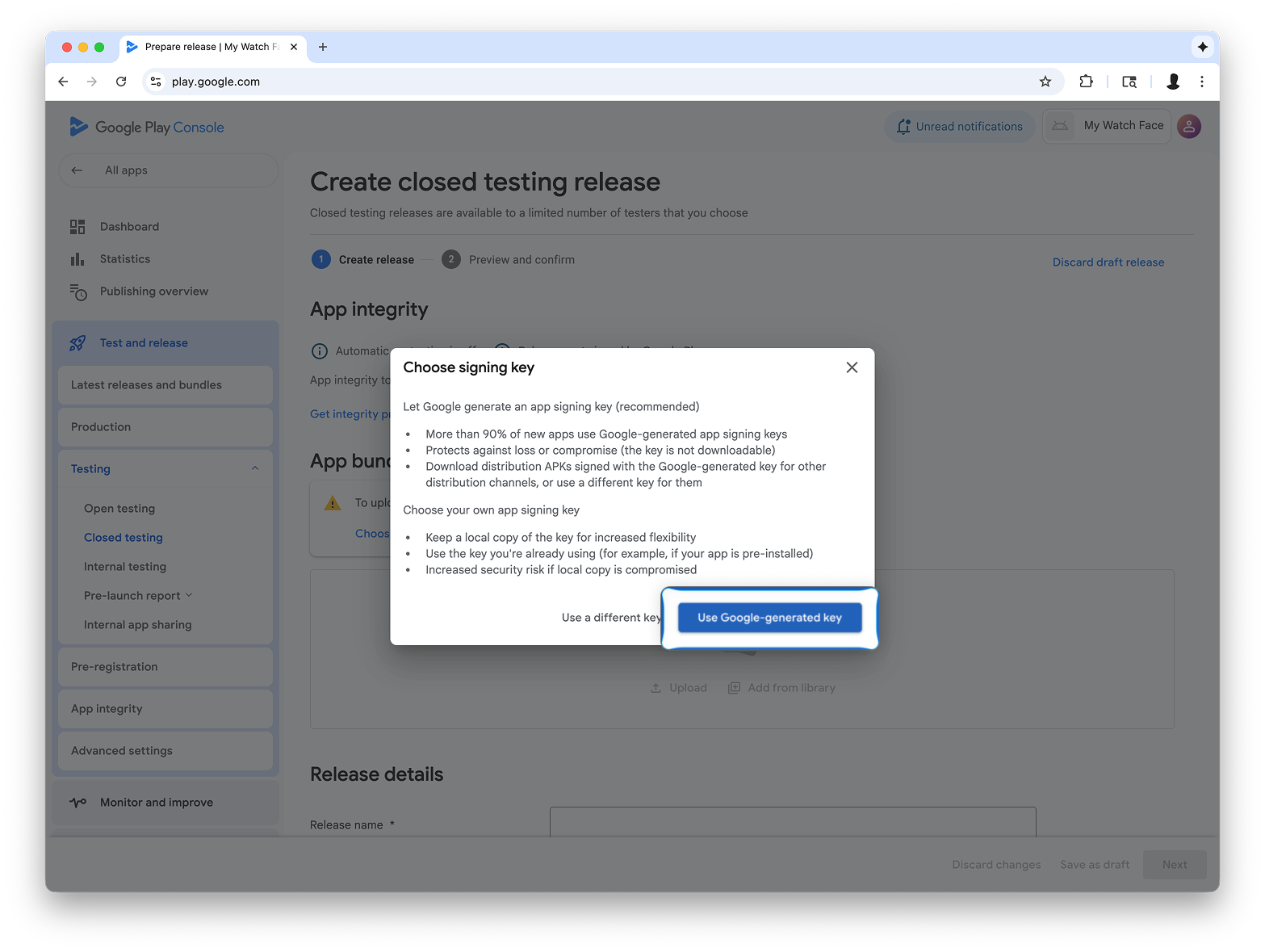
Task: Click Use Google-generated key button
Action: [x=769, y=618]
